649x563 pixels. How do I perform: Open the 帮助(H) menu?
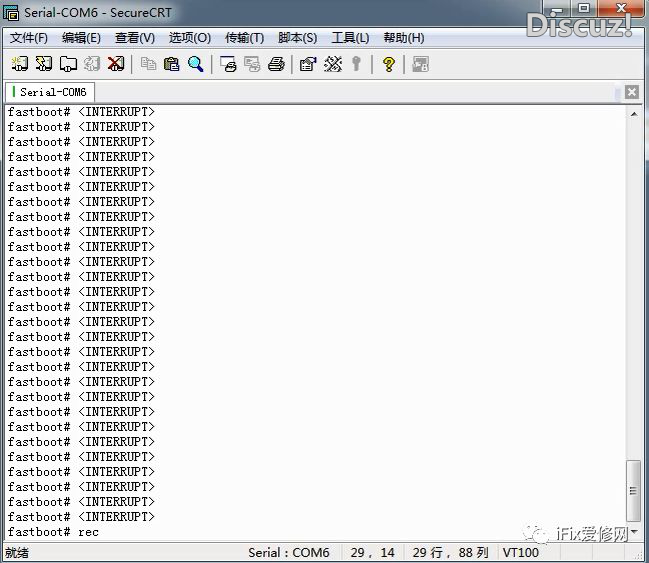[404, 38]
